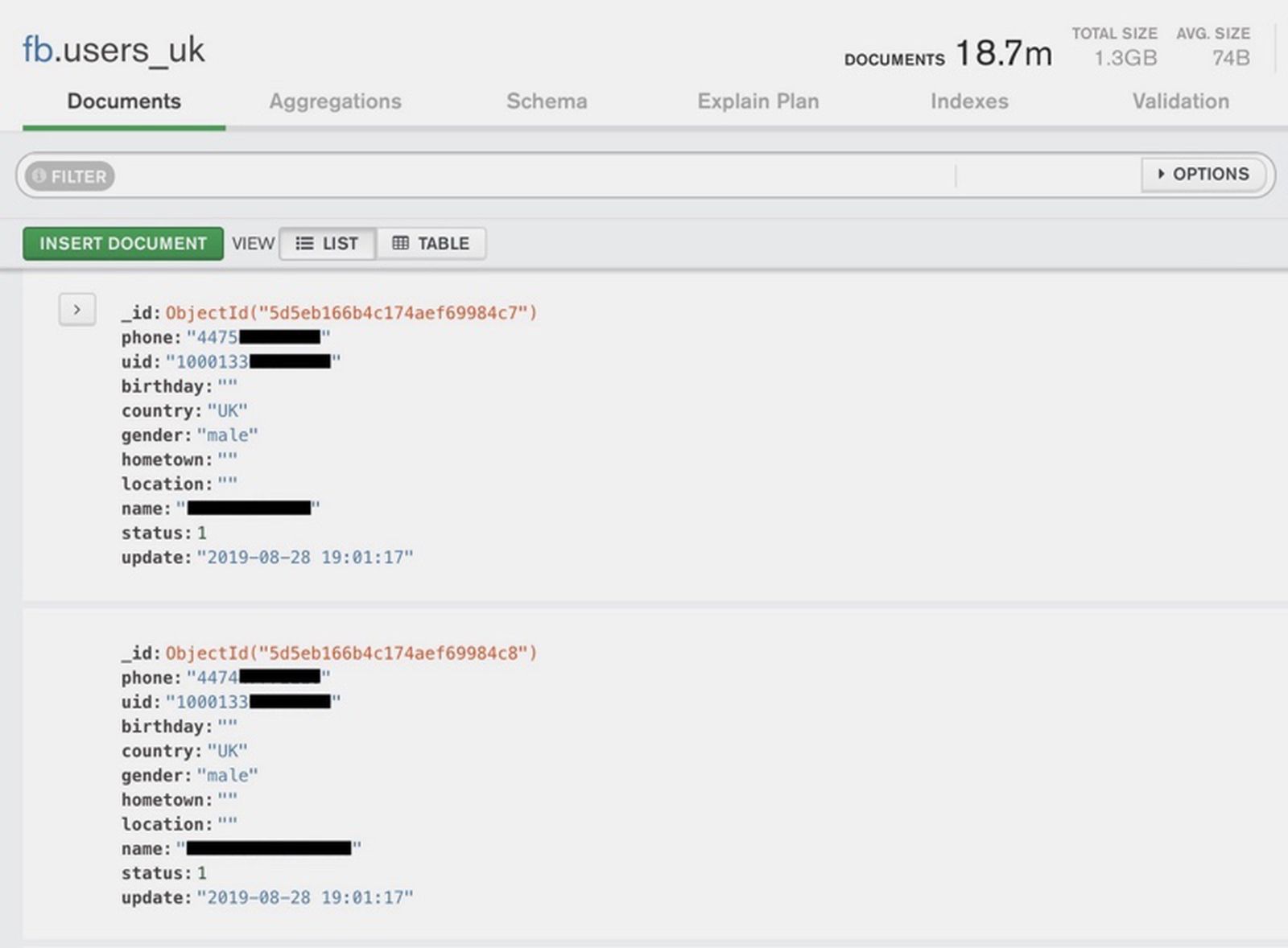The height and width of the screenshot is (948, 1288).
Task: Click the info icon on the FILTER badge
Action: click(40, 176)
